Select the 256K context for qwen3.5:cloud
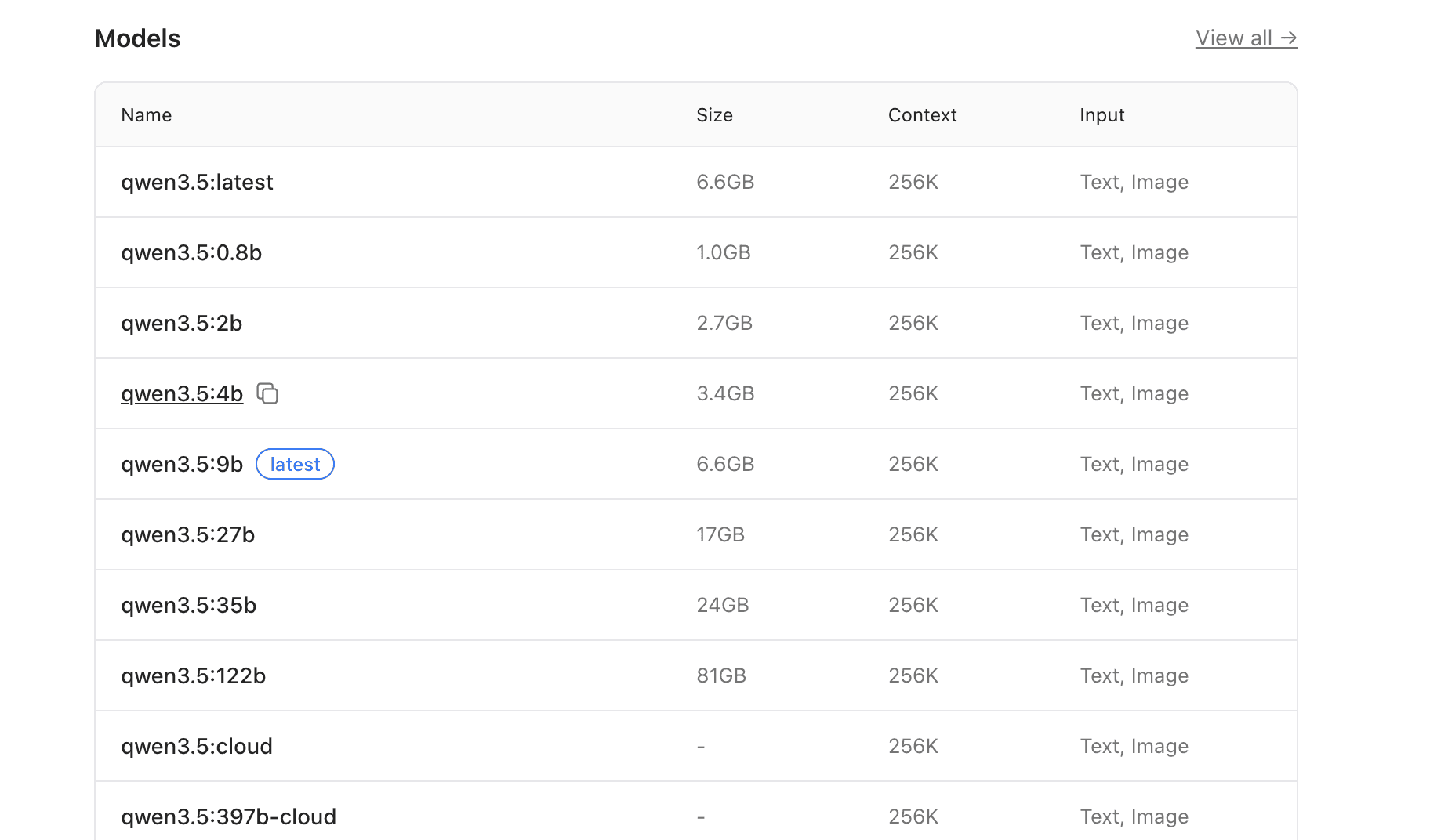This screenshot has height=840, width=1430. 913,746
